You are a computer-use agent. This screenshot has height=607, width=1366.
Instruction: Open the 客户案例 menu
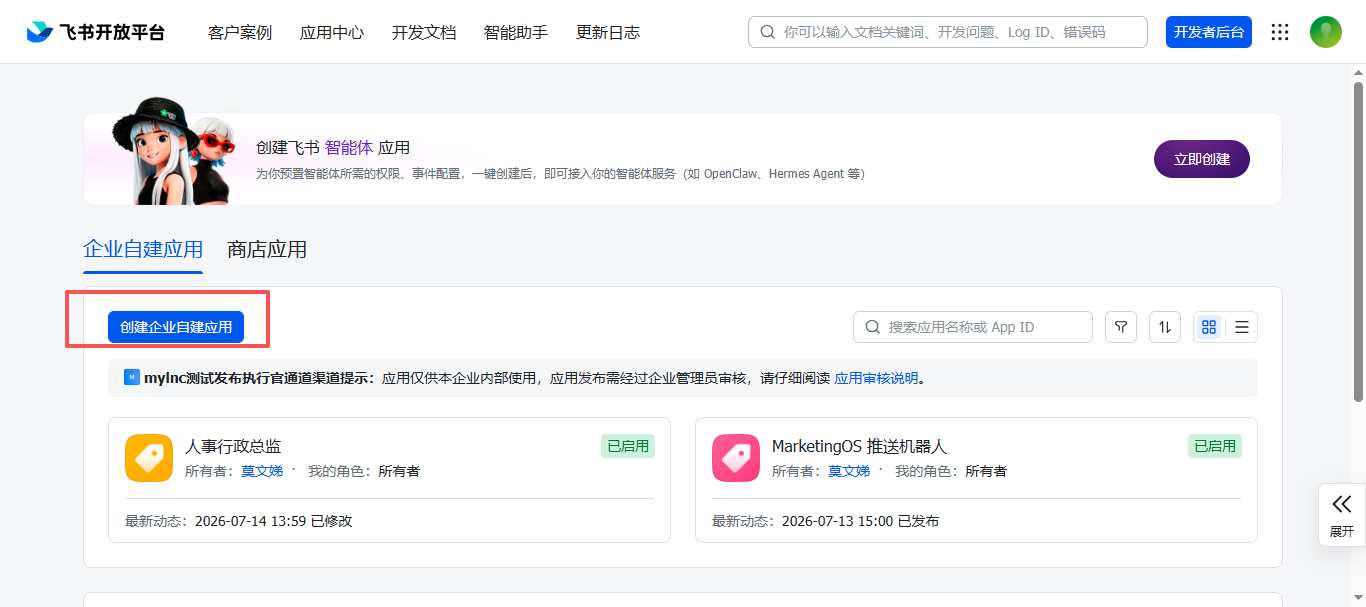(x=240, y=32)
